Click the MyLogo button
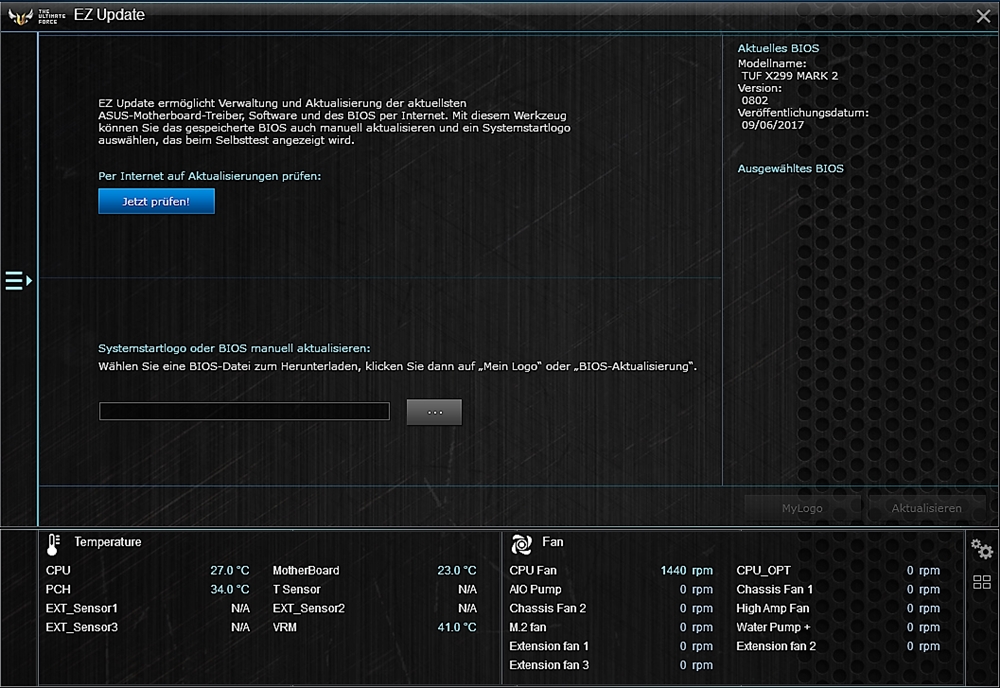 (x=802, y=508)
